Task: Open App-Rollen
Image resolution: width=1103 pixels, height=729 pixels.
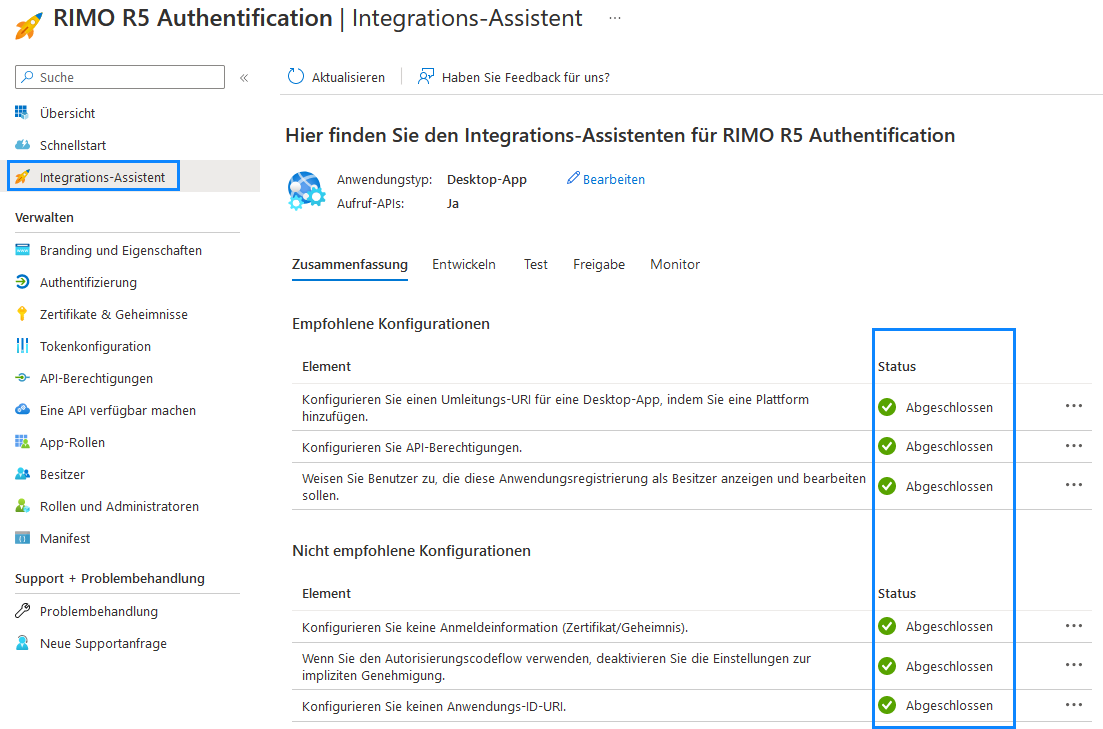Action: tap(72, 443)
